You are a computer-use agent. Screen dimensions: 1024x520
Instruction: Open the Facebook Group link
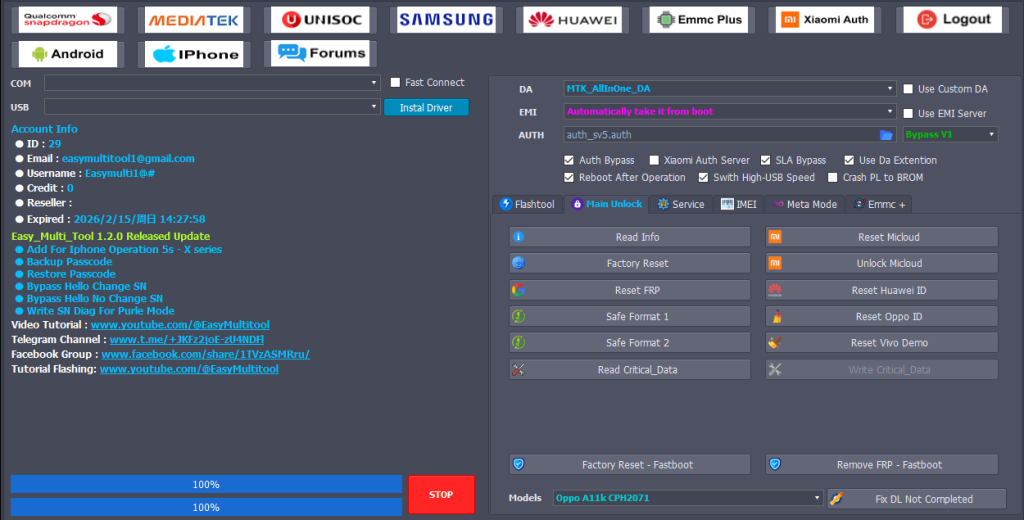point(206,354)
